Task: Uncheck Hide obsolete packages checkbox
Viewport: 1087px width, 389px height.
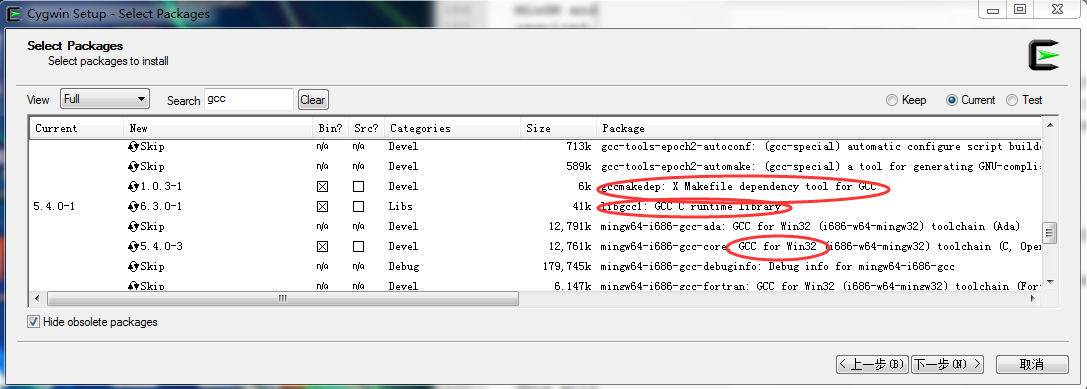Action: (33, 322)
